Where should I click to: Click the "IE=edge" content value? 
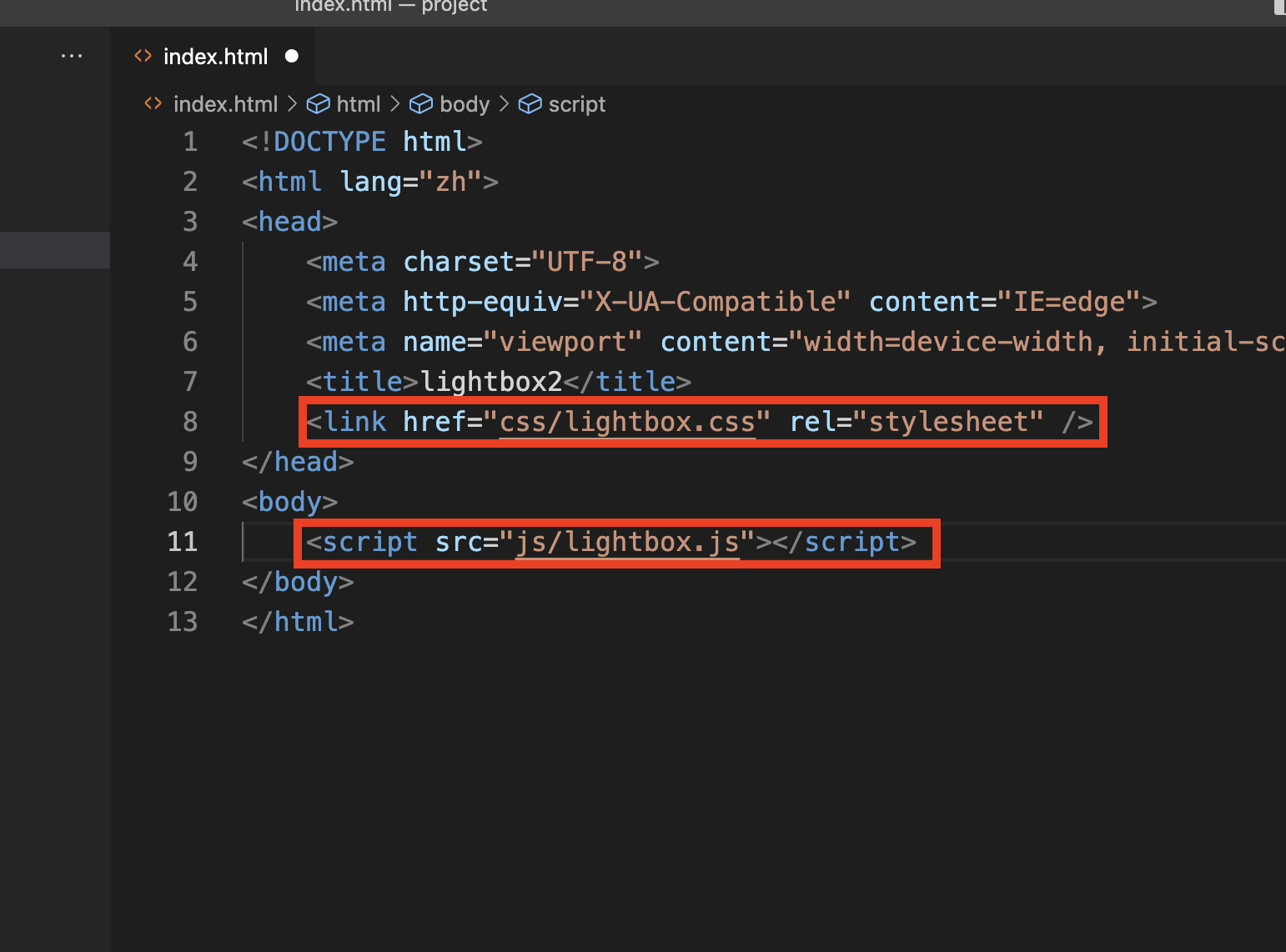click(1069, 302)
